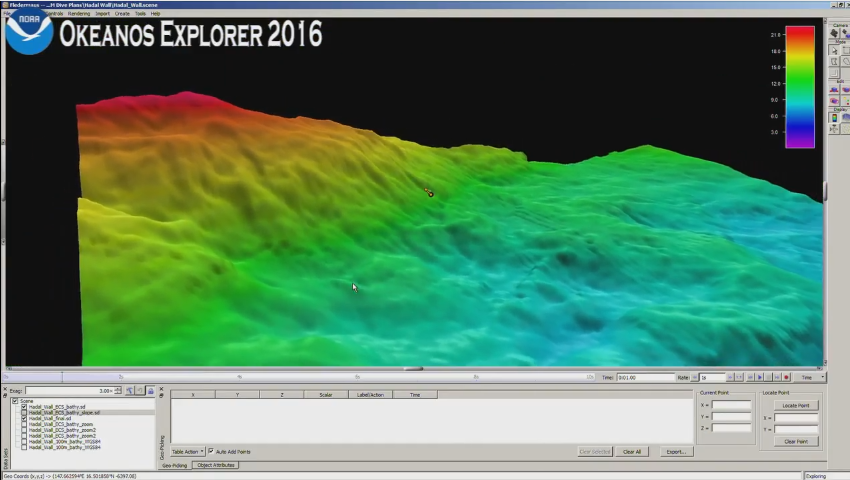Open the Create menu

[x=122, y=14]
